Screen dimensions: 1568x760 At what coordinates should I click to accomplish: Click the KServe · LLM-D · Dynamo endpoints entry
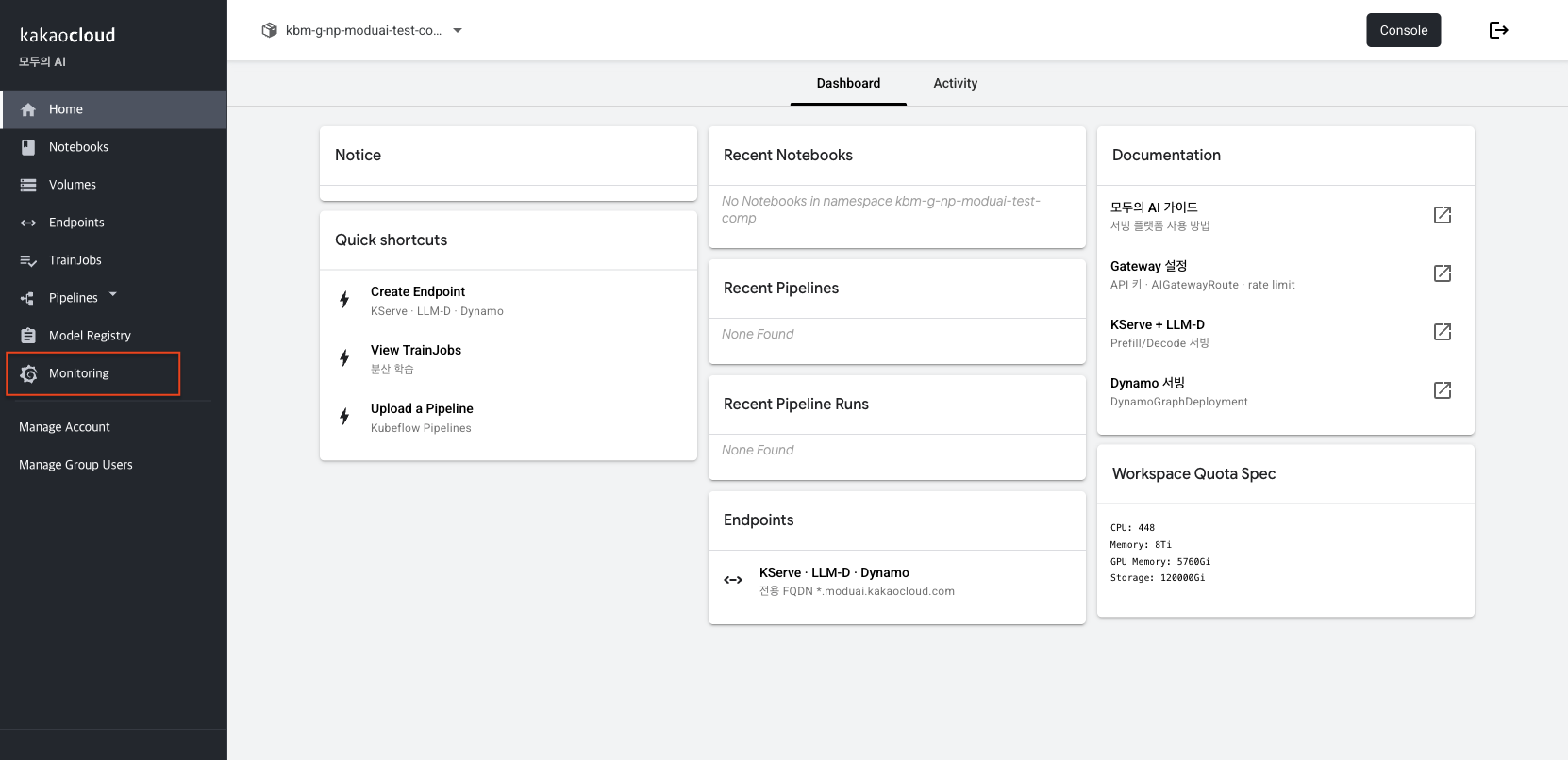point(897,581)
